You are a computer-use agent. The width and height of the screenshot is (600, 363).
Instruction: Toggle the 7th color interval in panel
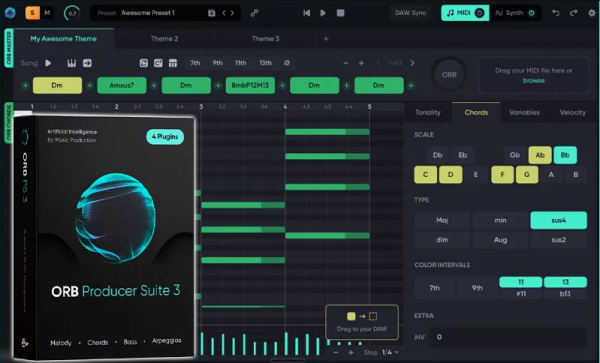pyautogui.click(x=434, y=288)
